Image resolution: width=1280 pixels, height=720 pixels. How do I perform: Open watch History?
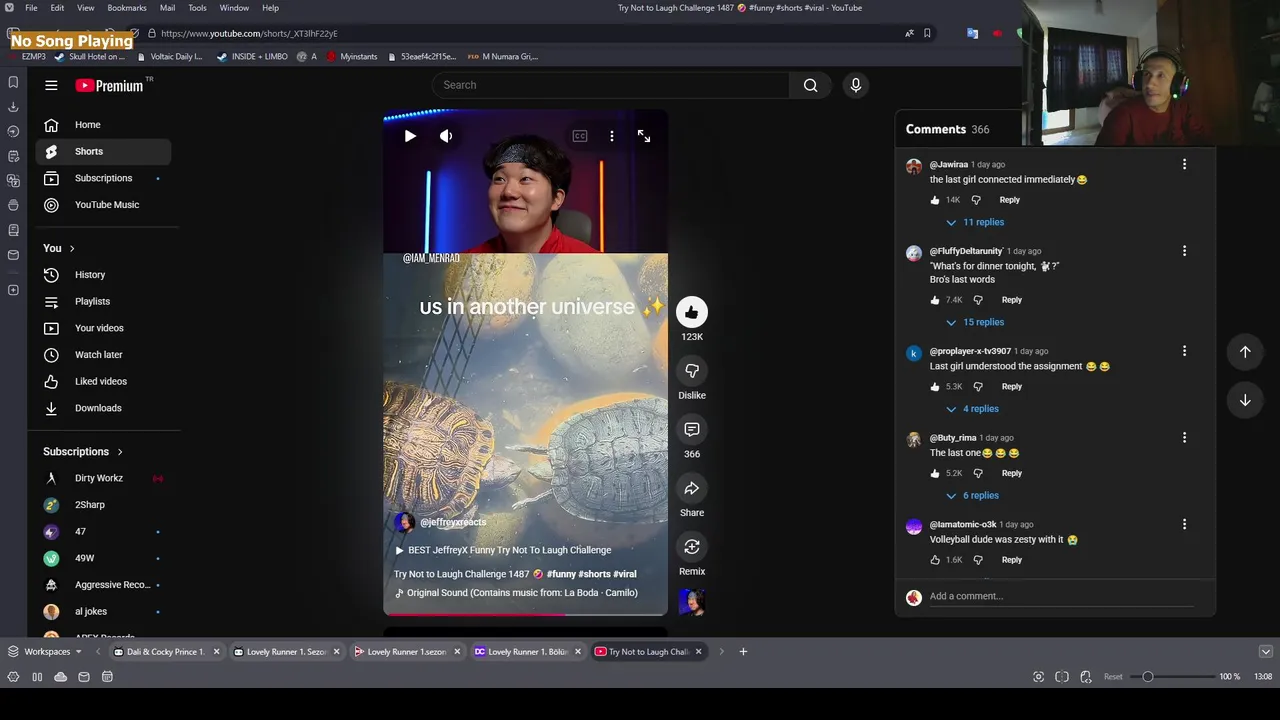point(103,275)
